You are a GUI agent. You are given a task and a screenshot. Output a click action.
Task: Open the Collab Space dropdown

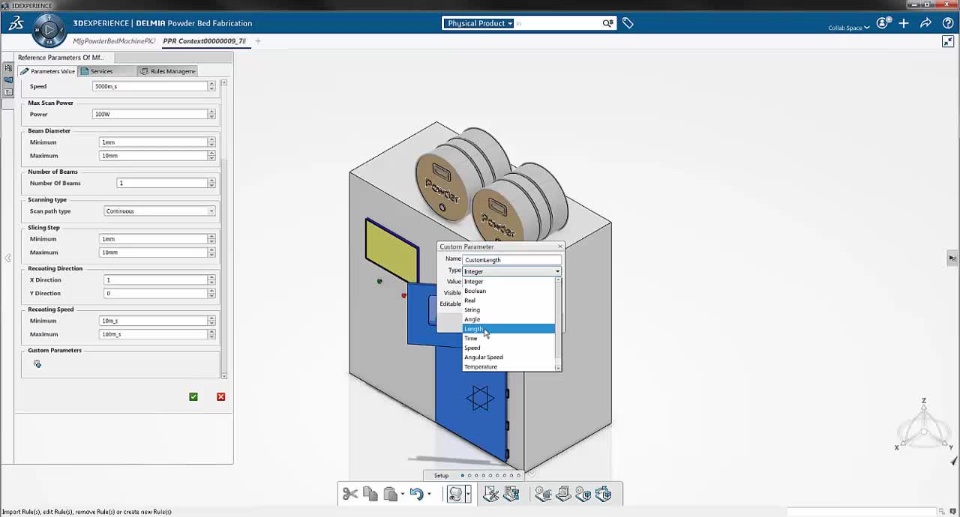[849, 28]
